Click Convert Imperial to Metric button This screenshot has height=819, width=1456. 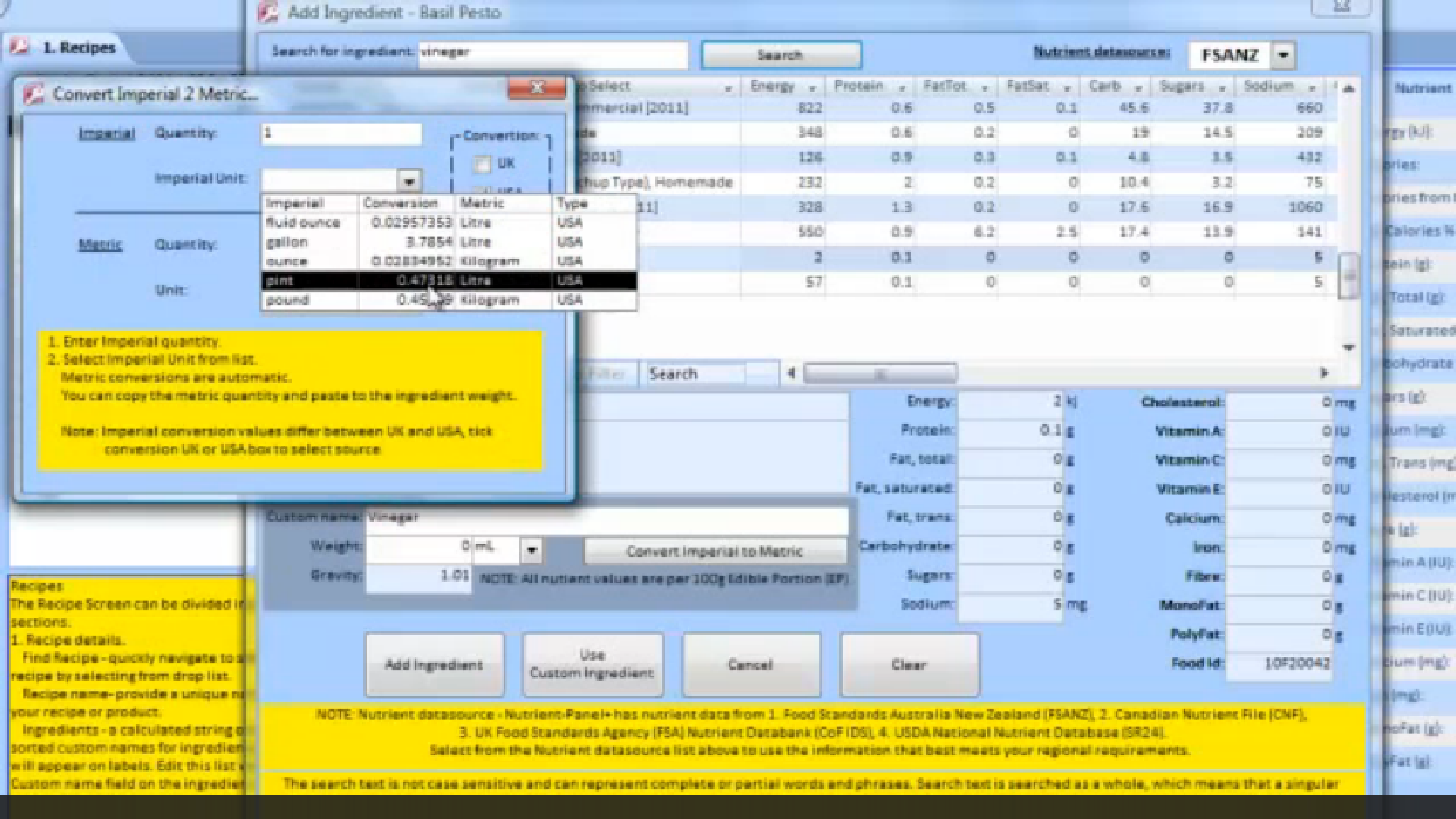point(714,551)
